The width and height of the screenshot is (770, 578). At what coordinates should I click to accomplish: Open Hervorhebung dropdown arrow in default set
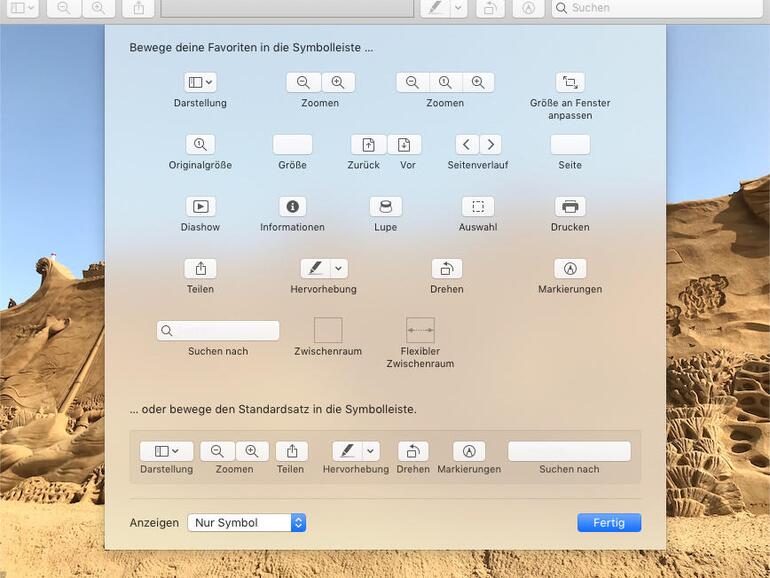pos(371,451)
